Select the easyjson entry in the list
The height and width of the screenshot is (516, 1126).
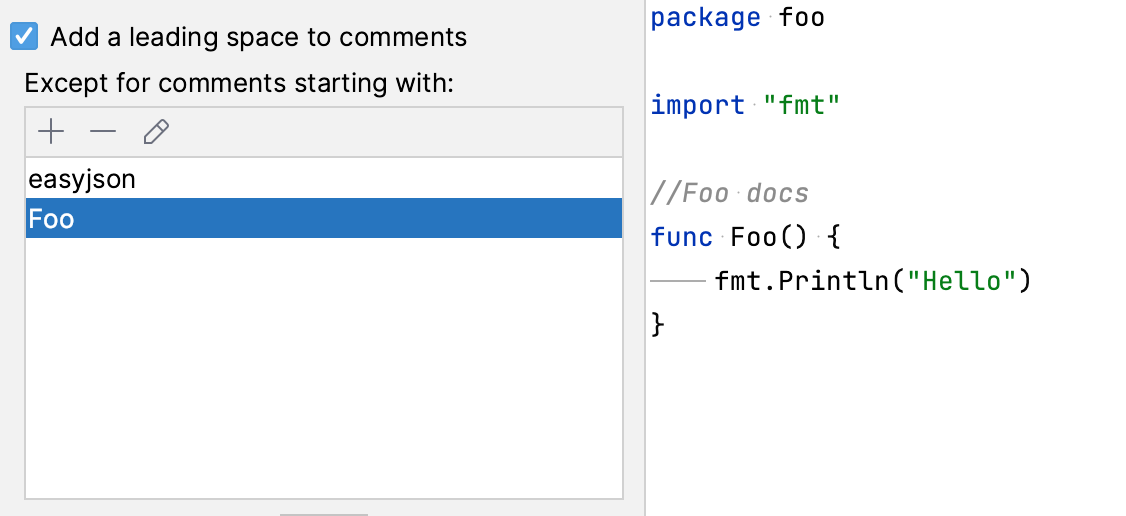[82, 180]
